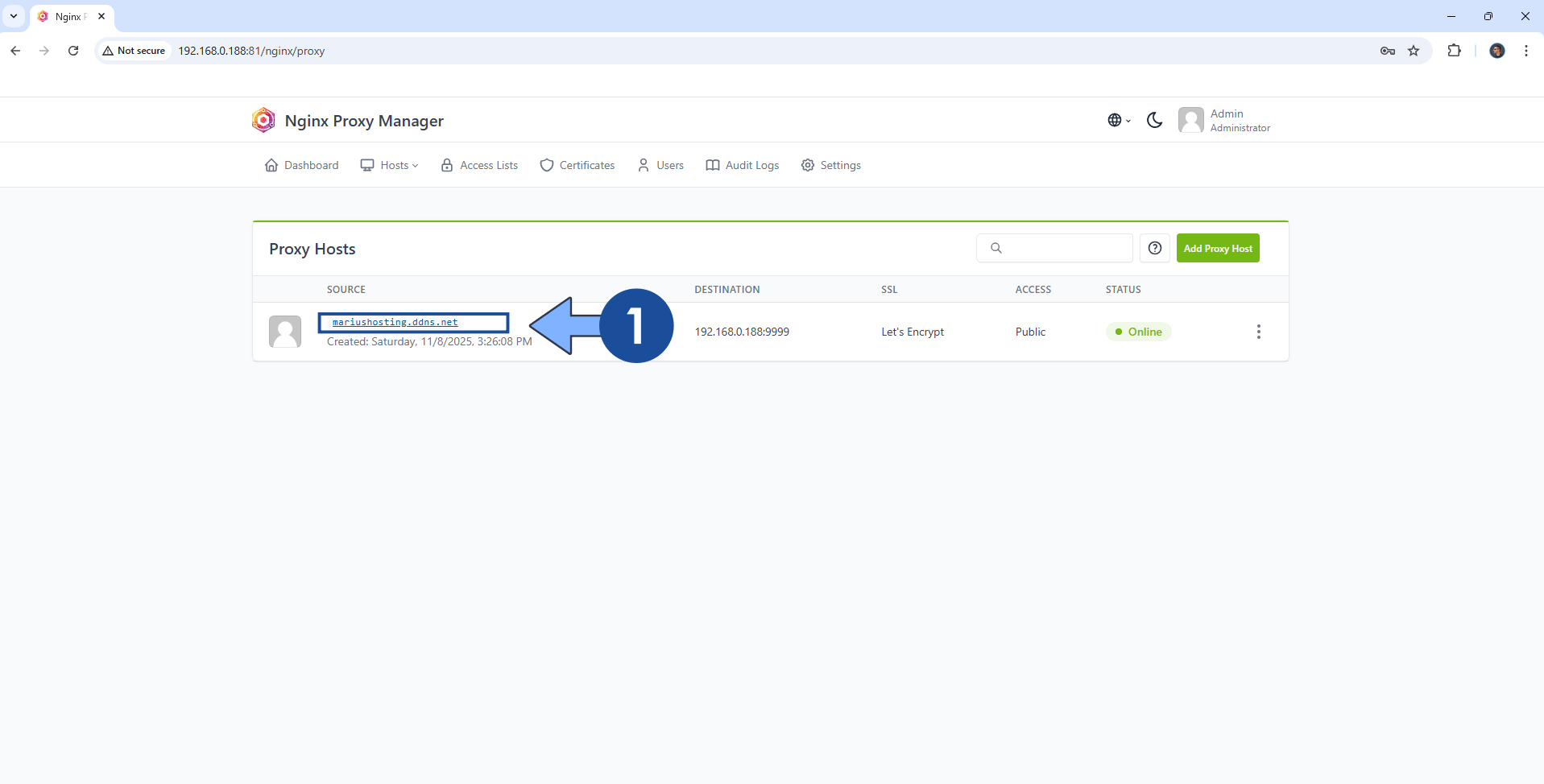Click the Nginx Proxy Manager logo
1544x784 pixels.
[263, 120]
